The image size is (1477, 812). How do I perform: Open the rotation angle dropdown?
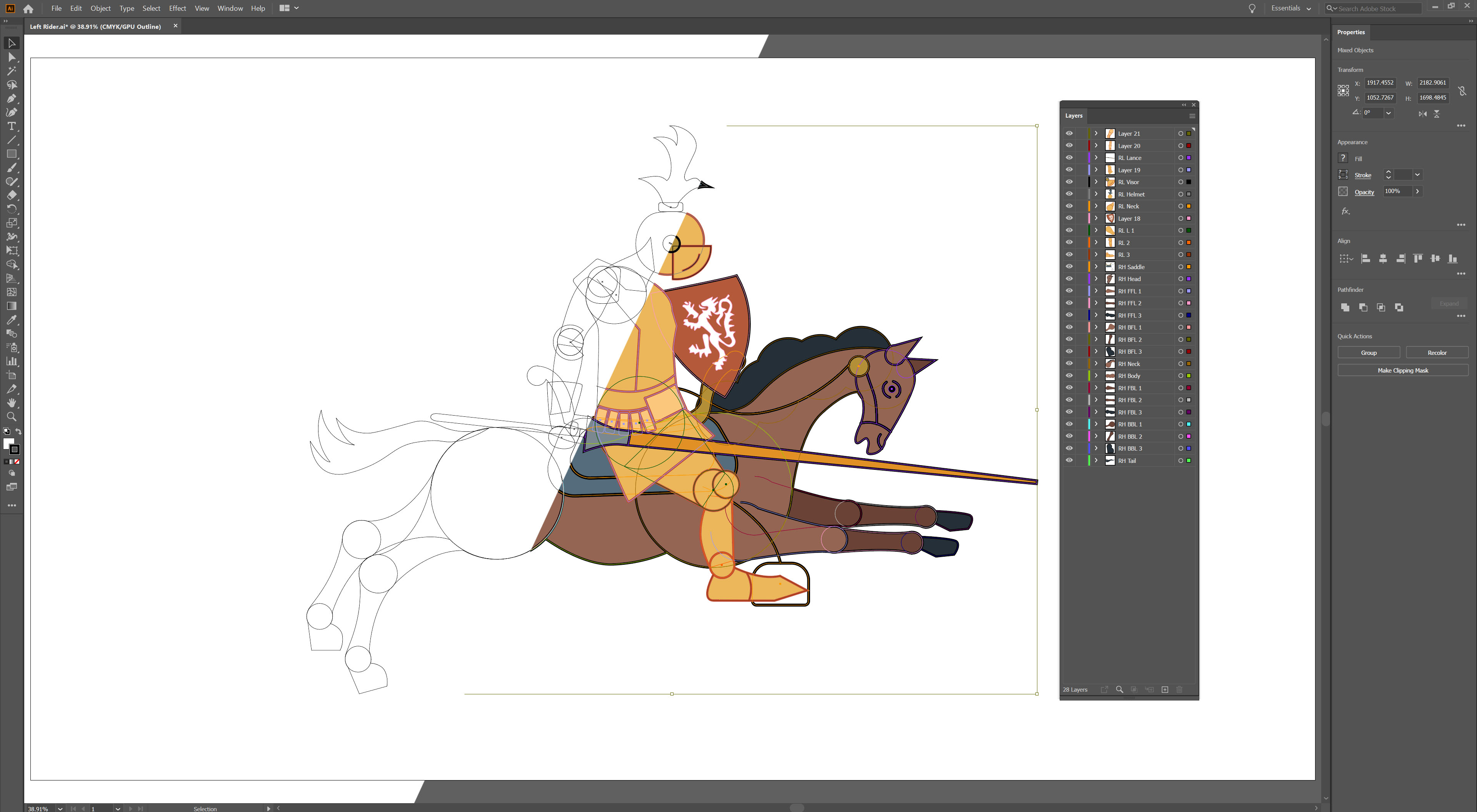click(1389, 113)
